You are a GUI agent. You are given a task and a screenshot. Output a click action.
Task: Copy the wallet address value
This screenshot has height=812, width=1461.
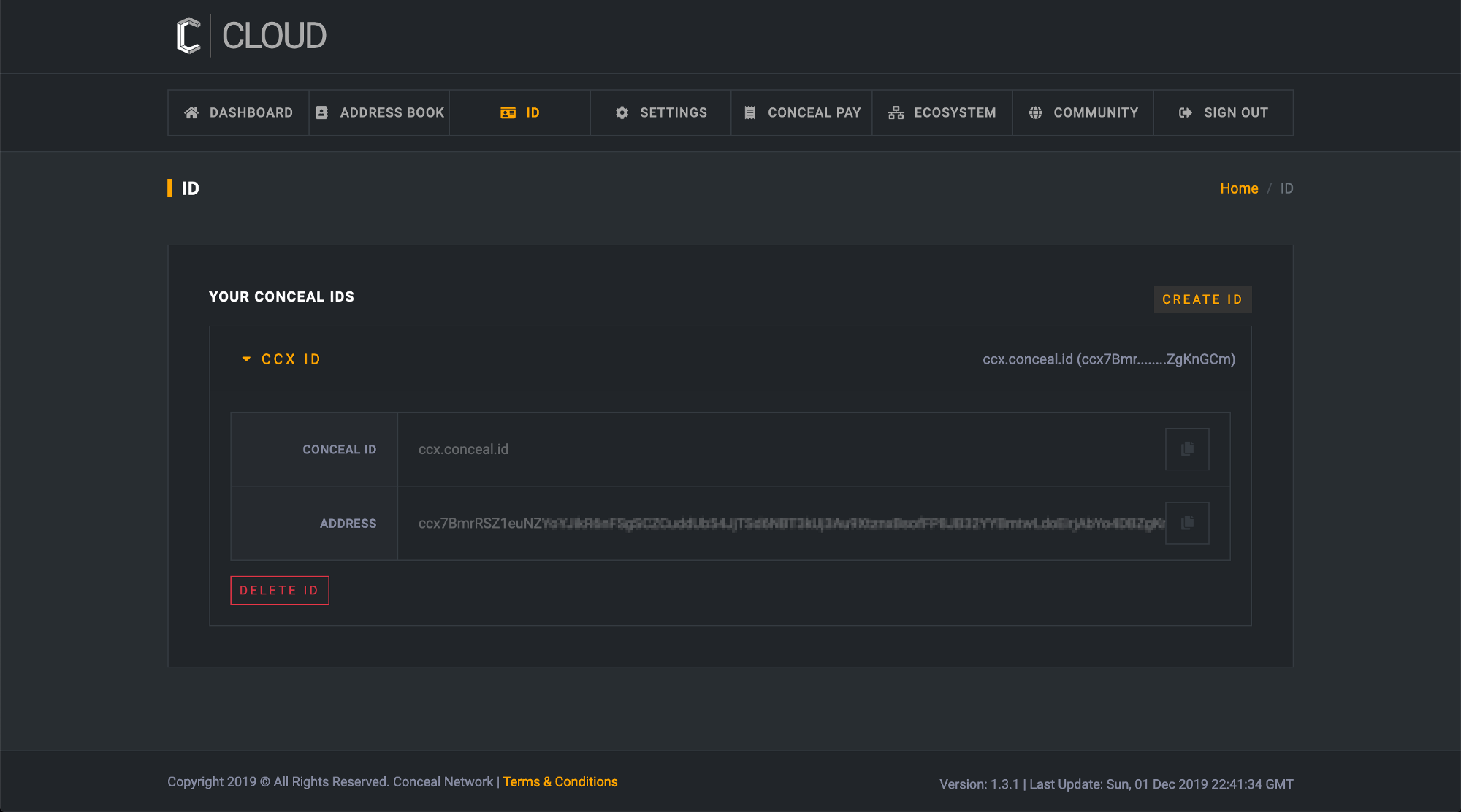1187,523
